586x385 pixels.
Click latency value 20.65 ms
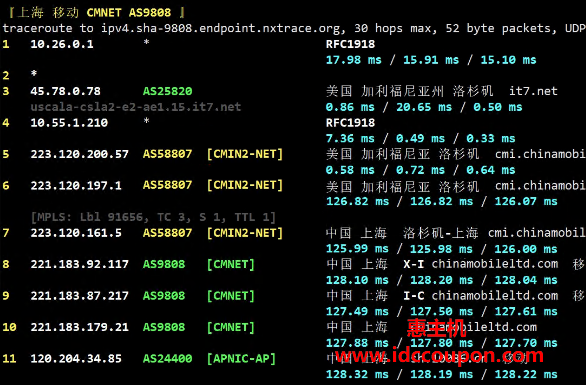tap(424, 107)
